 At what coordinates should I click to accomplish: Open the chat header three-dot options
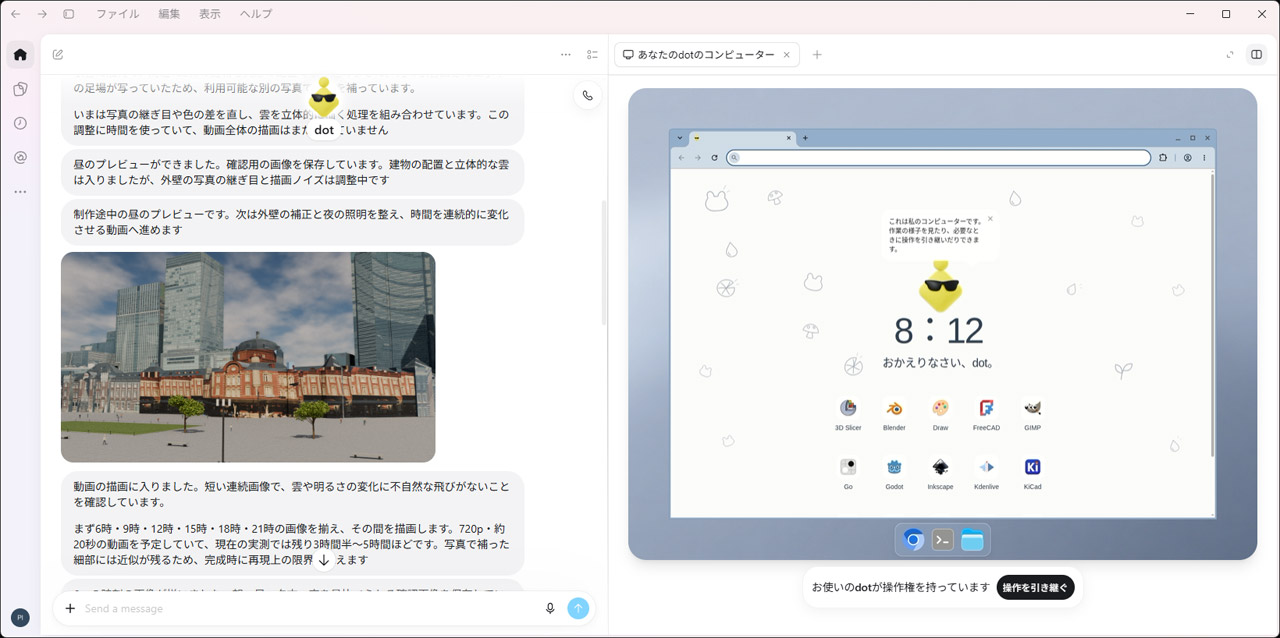(566, 55)
